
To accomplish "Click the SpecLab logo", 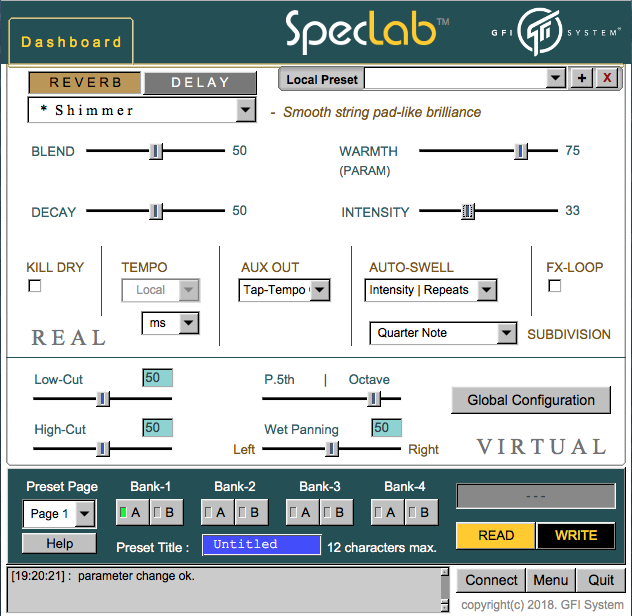I will pos(366,31).
